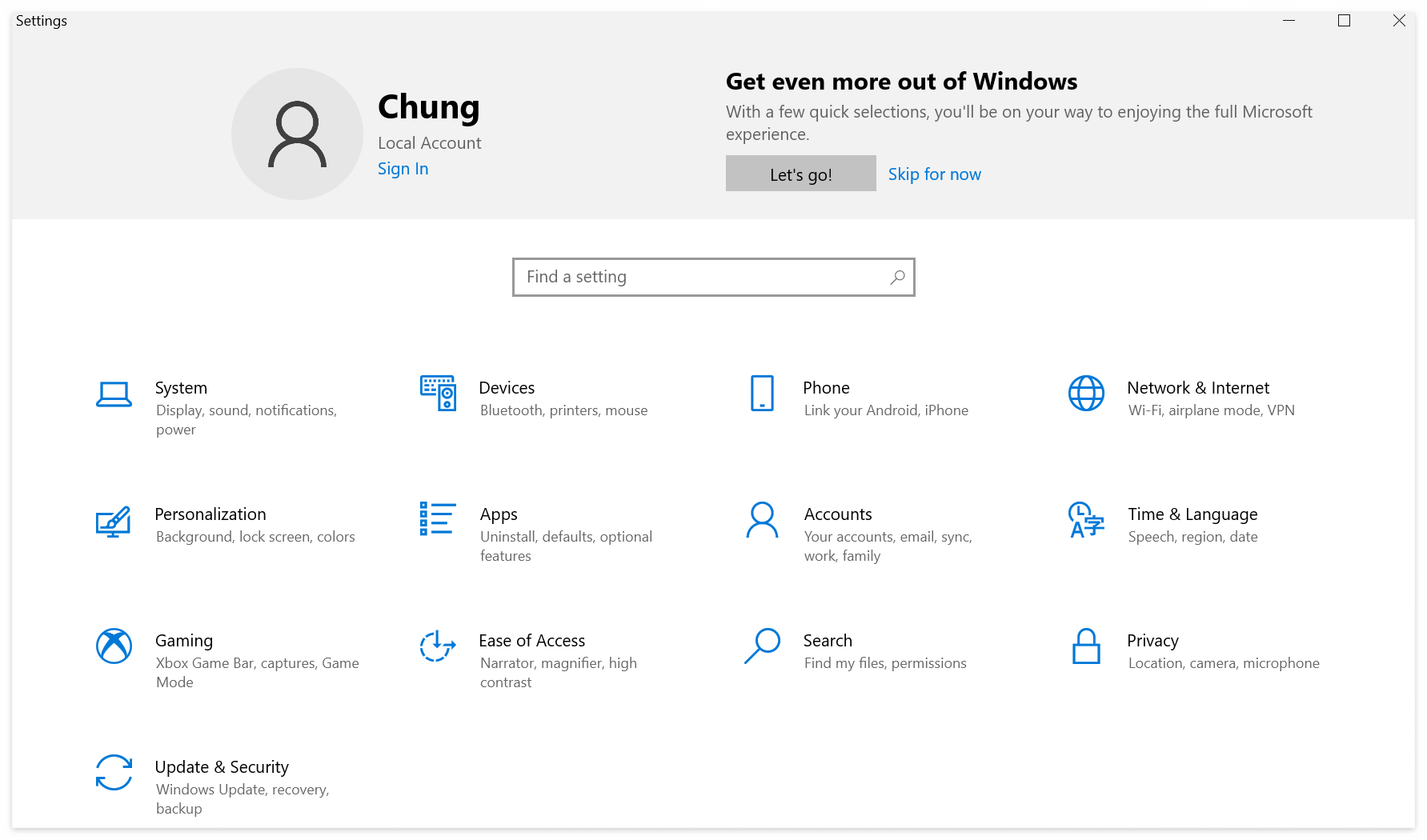This screenshot has height=840, width=1427.
Task: Click the Search magnifying glass category icon
Action: tap(762, 646)
